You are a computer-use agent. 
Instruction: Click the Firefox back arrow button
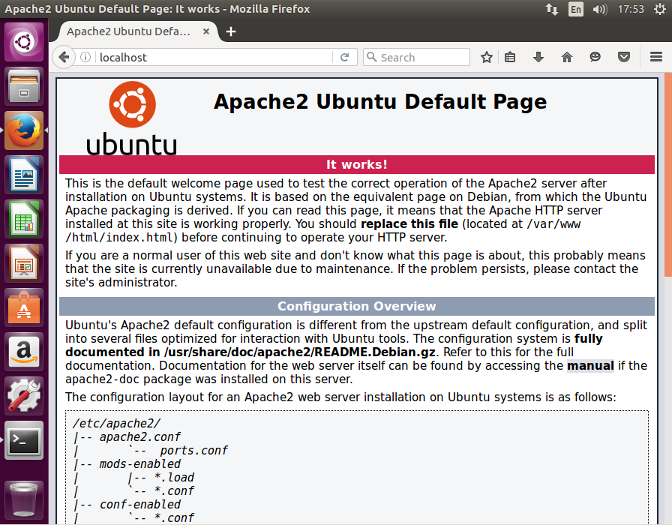(64, 57)
